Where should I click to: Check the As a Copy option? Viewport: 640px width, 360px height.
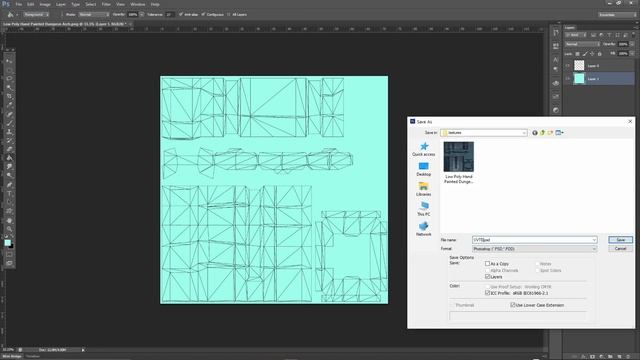487,264
